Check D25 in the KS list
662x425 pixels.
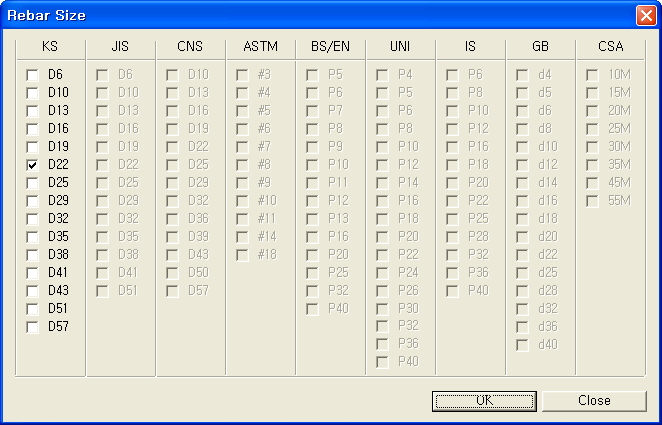click(x=32, y=183)
